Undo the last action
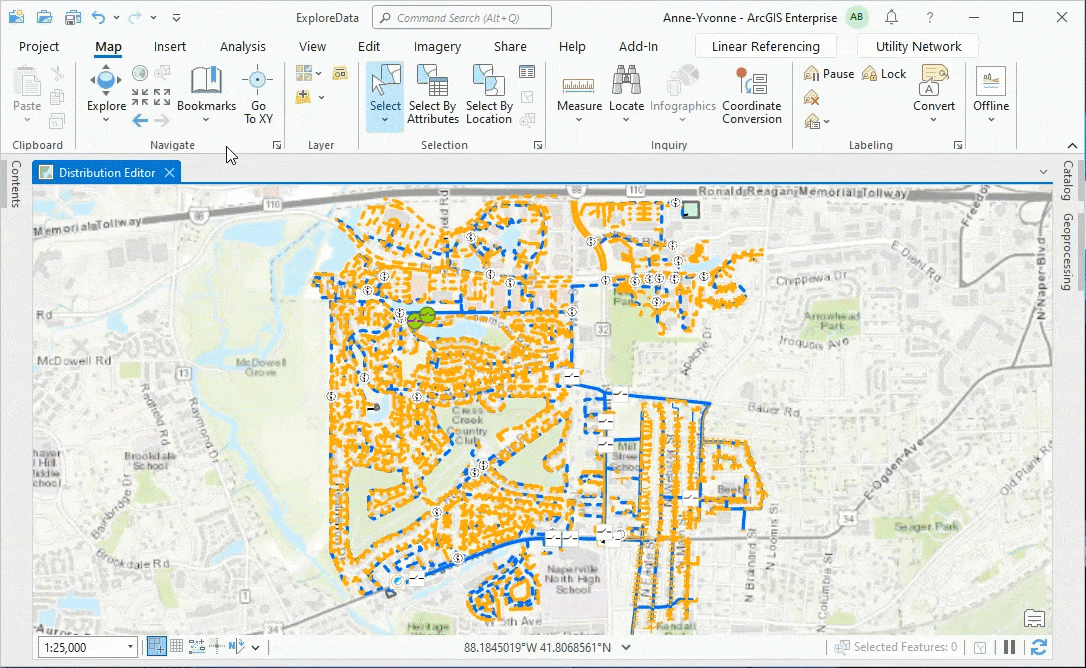This screenshot has height=668, width=1086. [x=98, y=17]
